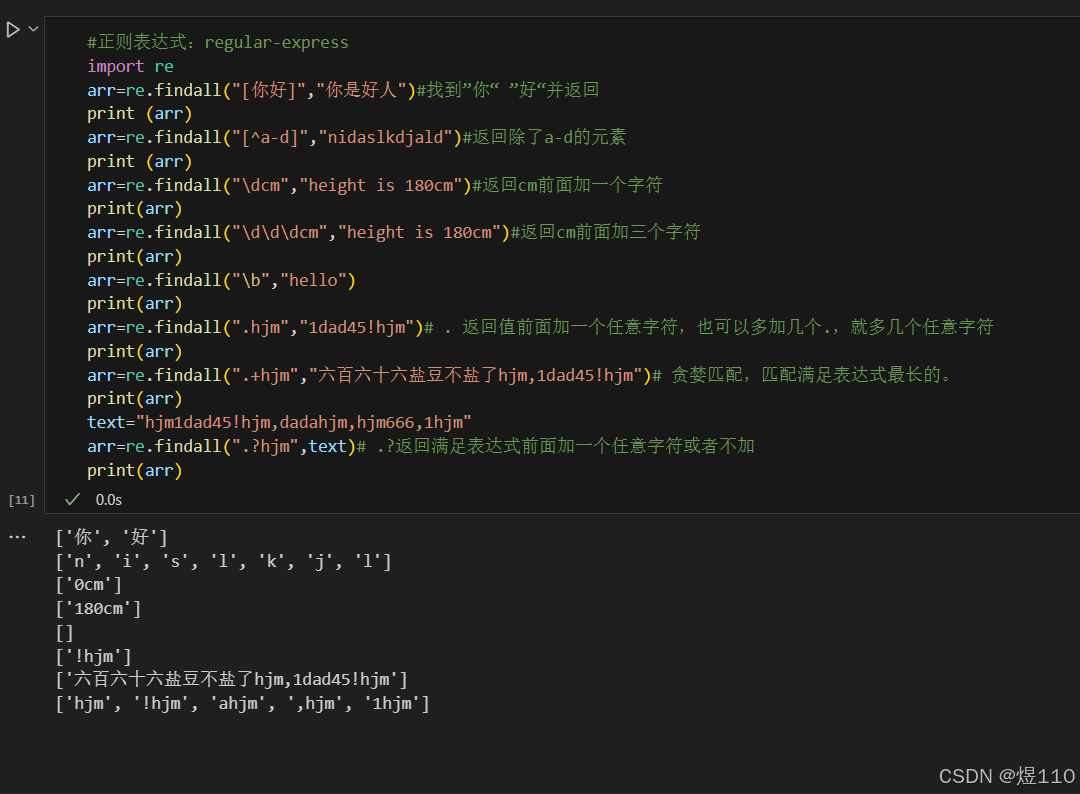Click the regular-express comment line

point(217,41)
